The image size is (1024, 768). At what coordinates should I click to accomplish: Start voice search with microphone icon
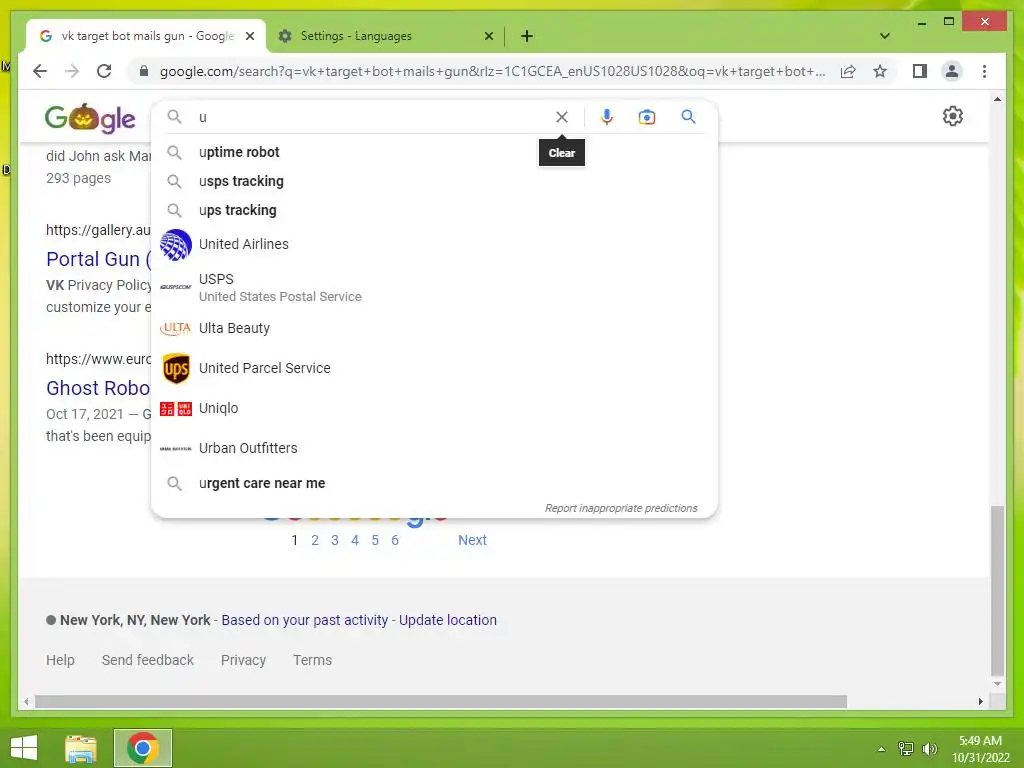click(607, 117)
